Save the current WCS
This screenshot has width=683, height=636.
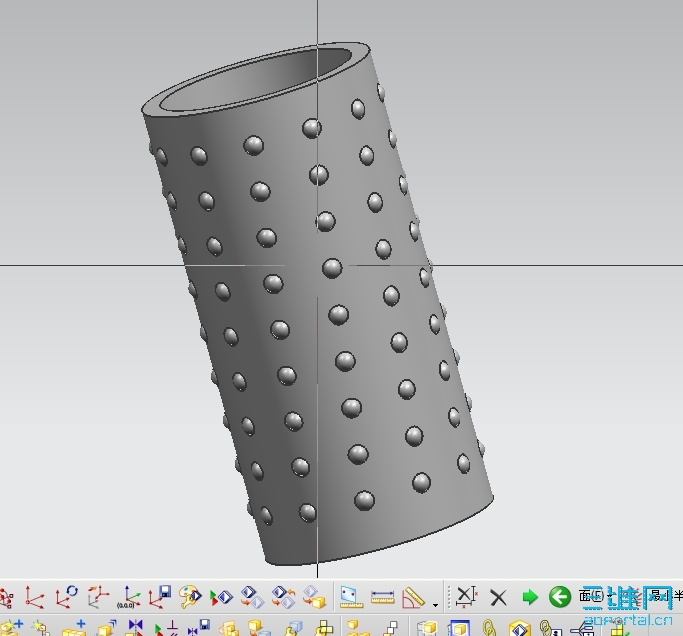point(160,597)
